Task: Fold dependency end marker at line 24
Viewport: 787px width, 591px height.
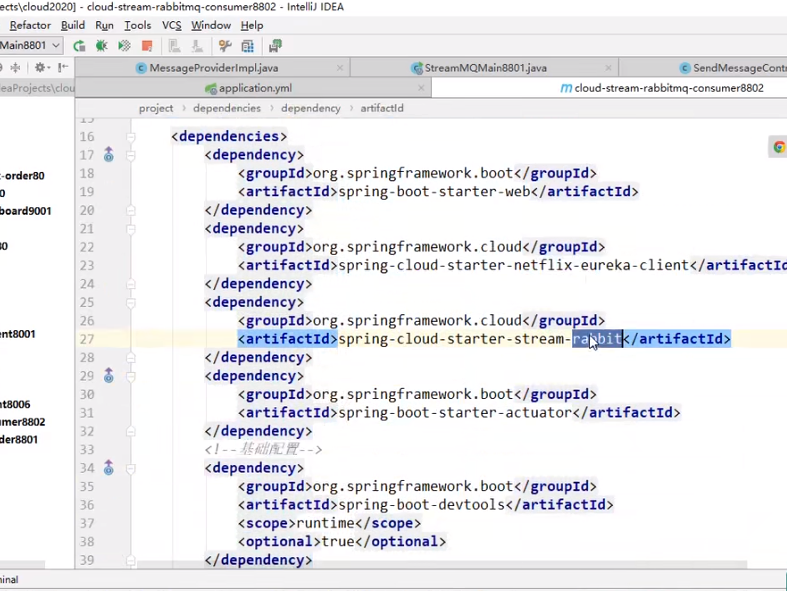Action: point(130,284)
